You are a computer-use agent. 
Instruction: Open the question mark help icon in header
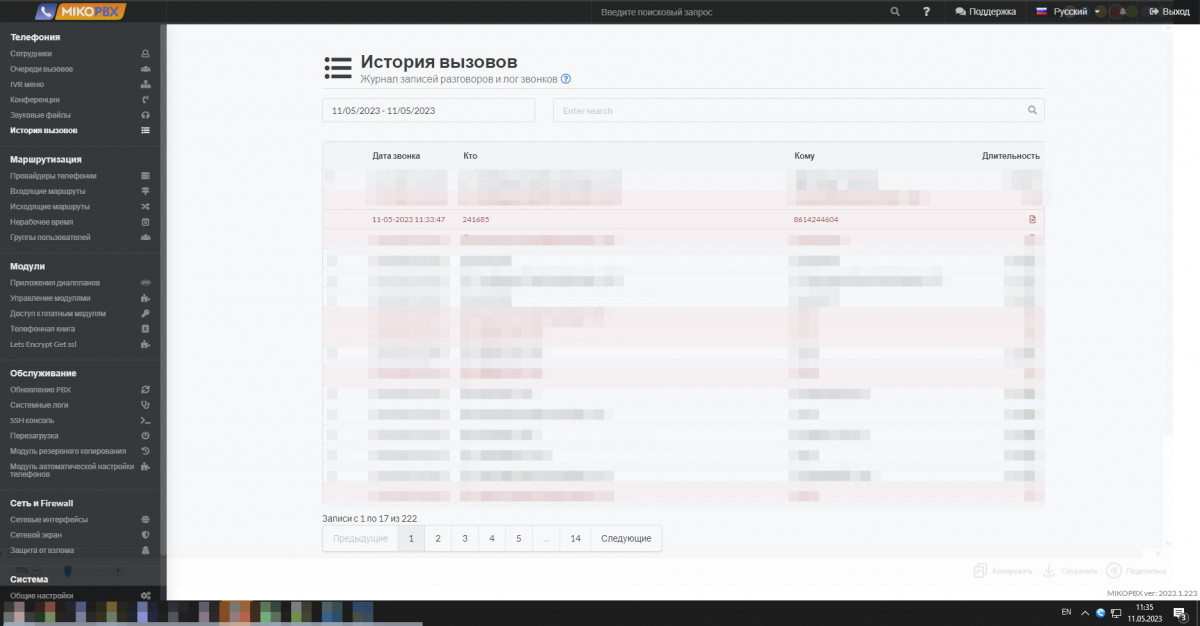pos(927,12)
